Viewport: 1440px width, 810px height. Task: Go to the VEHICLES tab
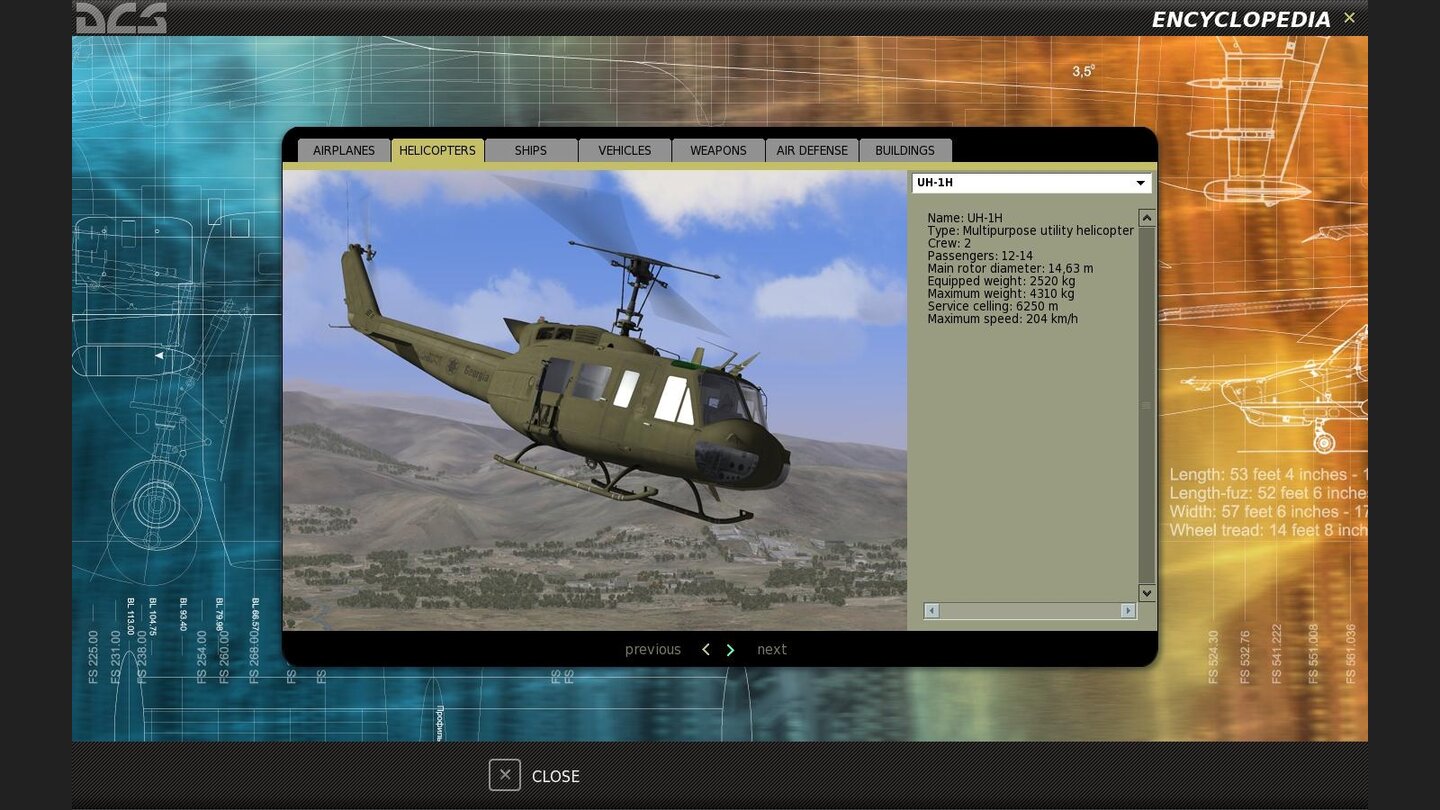tap(625, 150)
